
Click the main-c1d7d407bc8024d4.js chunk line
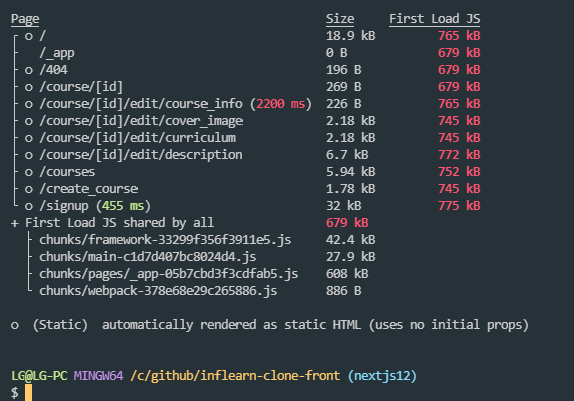tap(148, 257)
